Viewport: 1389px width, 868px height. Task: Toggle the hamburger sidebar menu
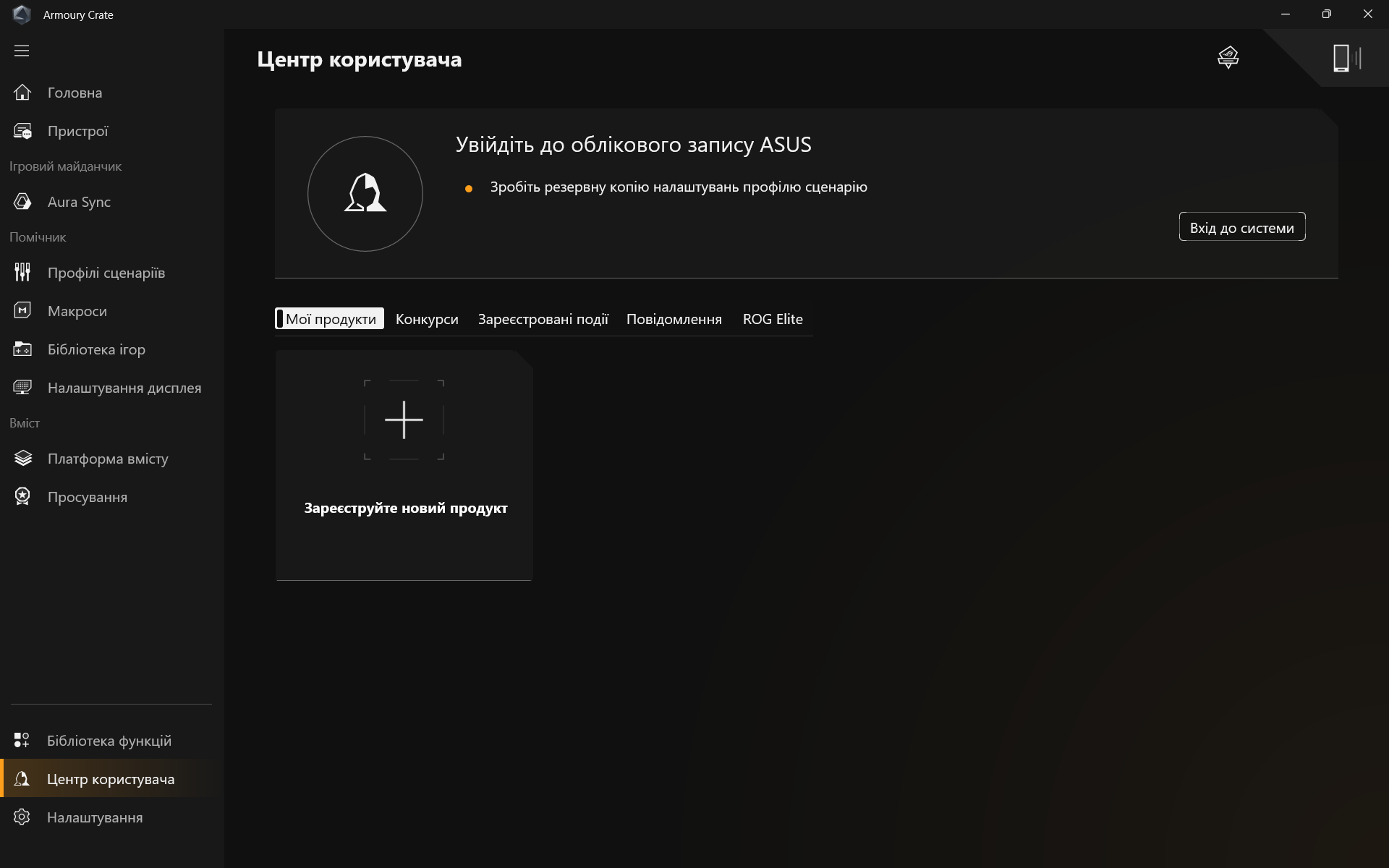(x=22, y=51)
